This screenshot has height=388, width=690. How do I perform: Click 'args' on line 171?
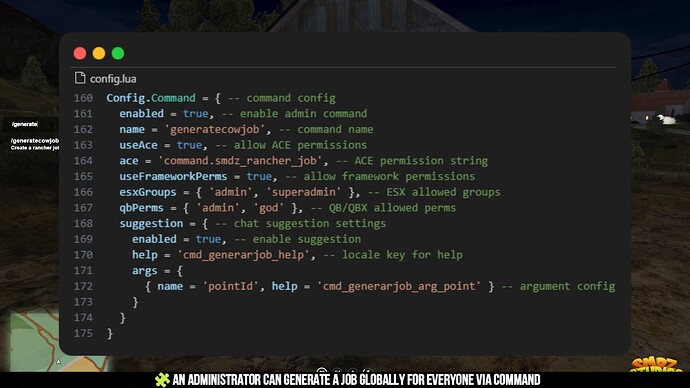pos(144,271)
